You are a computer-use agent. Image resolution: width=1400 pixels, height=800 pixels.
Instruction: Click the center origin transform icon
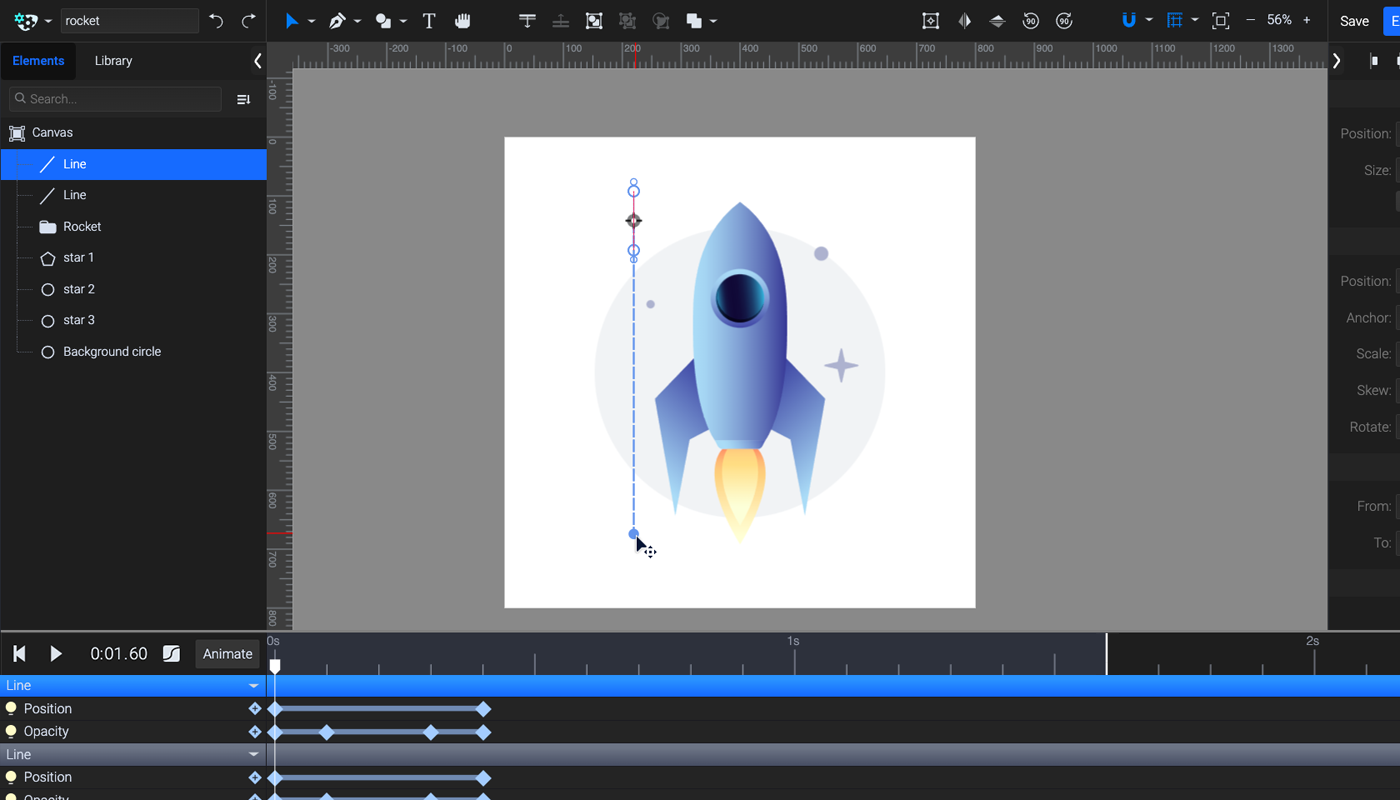(931, 21)
